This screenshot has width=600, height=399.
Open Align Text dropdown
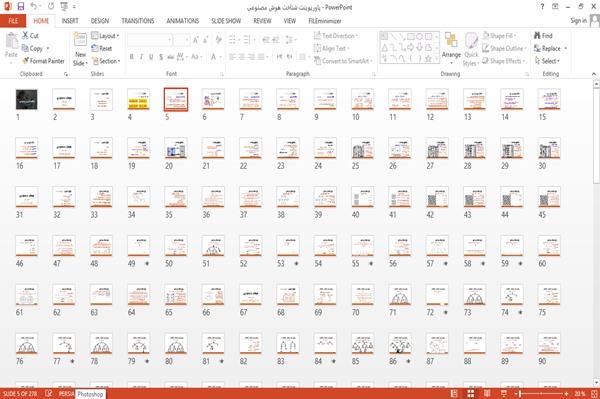click(x=331, y=48)
